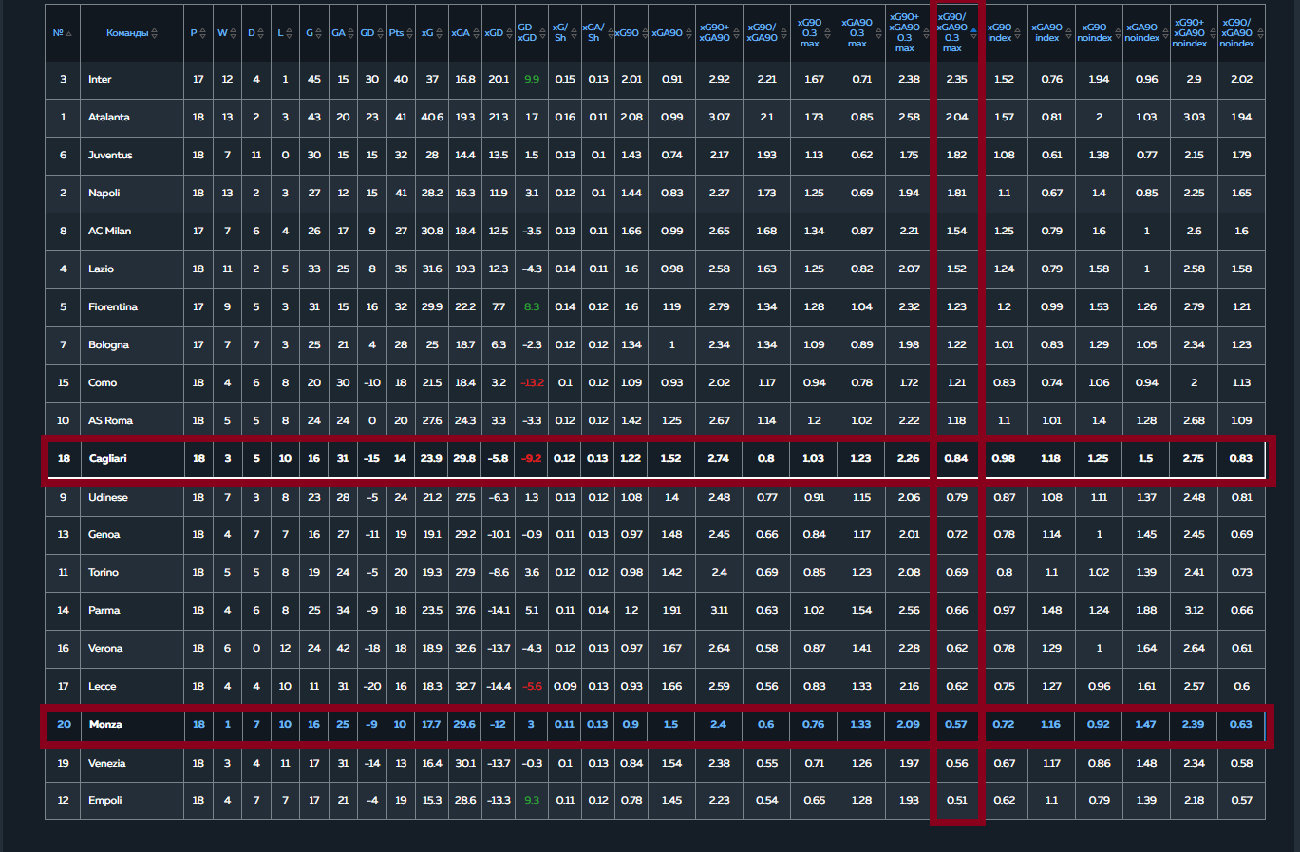Select the Verona team name
Viewport: 1300px width, 852px height.
pyautogui.click(x=105, y=649)
